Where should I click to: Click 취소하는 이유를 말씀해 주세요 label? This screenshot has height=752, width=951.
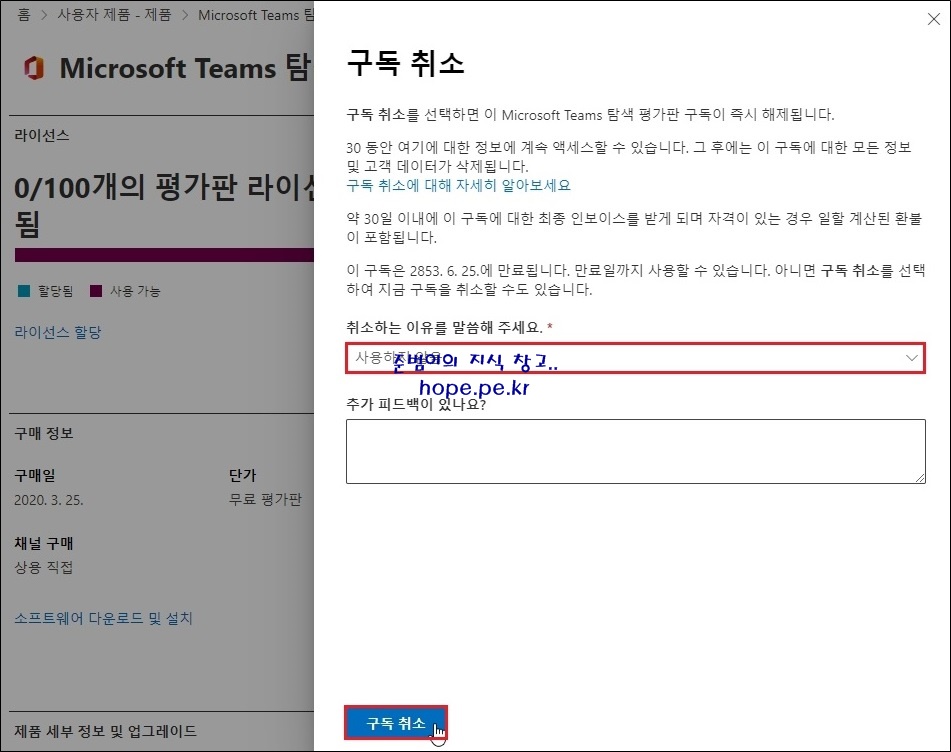[445, 327]
